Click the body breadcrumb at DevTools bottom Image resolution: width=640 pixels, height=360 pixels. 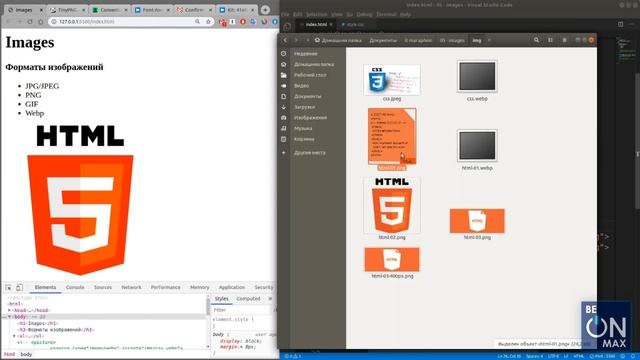[x=26, y=354]
